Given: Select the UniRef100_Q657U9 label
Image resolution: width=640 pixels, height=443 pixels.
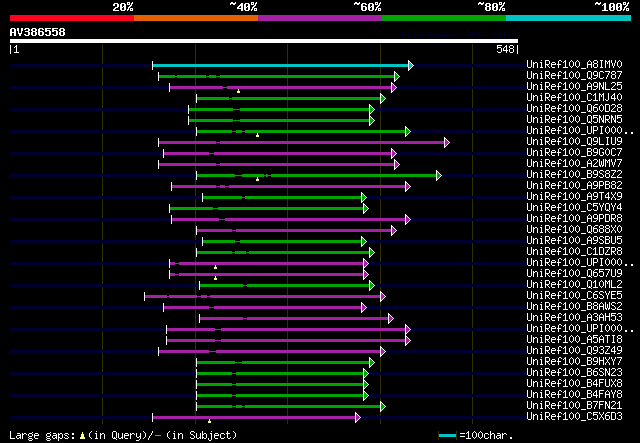Looking at the screenshot, I should point(574,274).
